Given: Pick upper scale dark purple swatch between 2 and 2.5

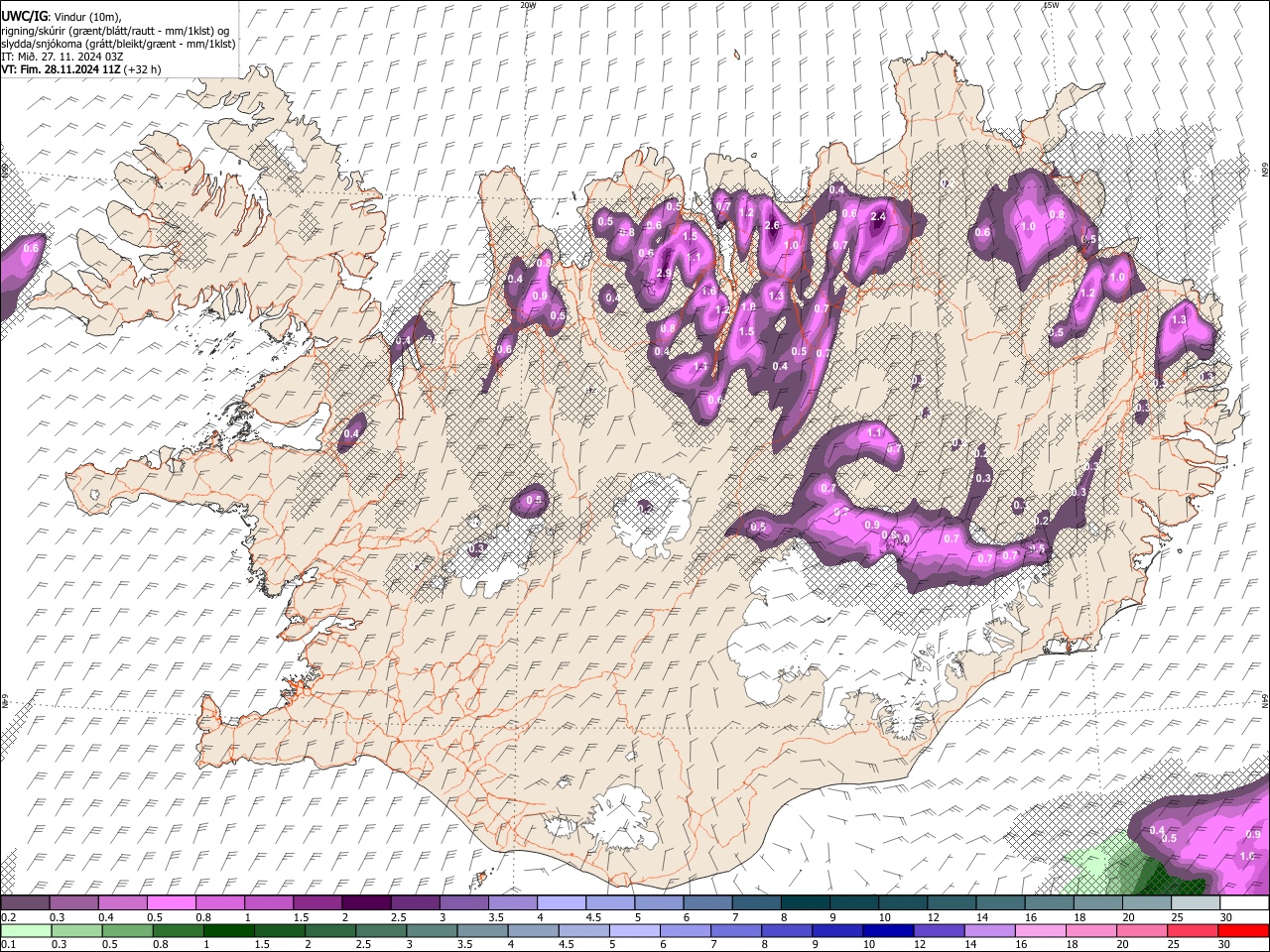Looking at the screenshot, I should pyautogui.click(x=366, y=903).
